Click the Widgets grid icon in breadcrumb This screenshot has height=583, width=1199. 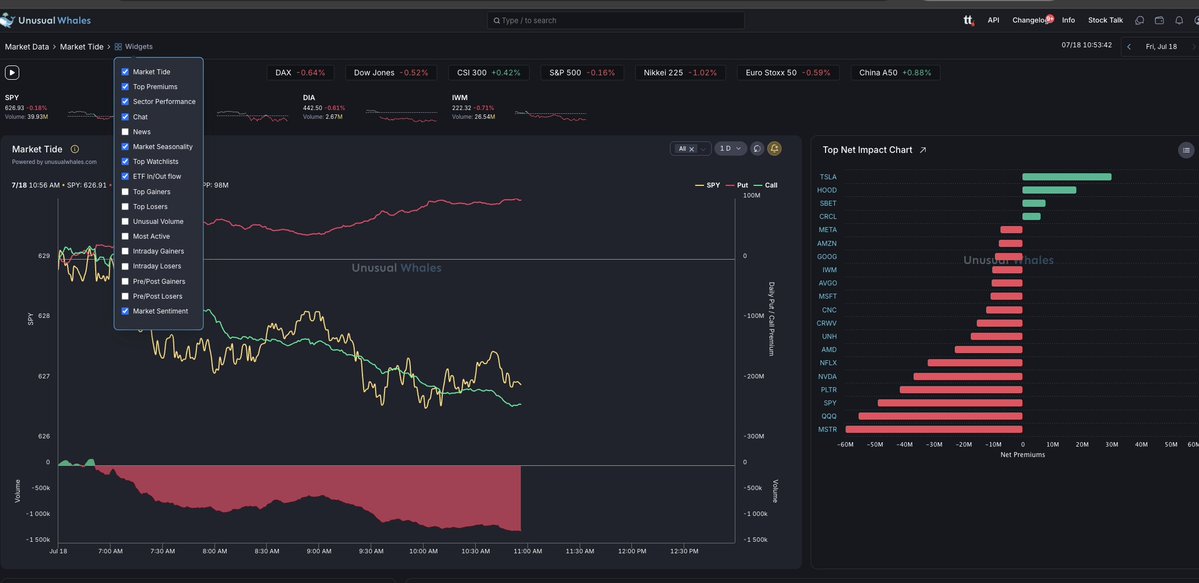[119, 47]
